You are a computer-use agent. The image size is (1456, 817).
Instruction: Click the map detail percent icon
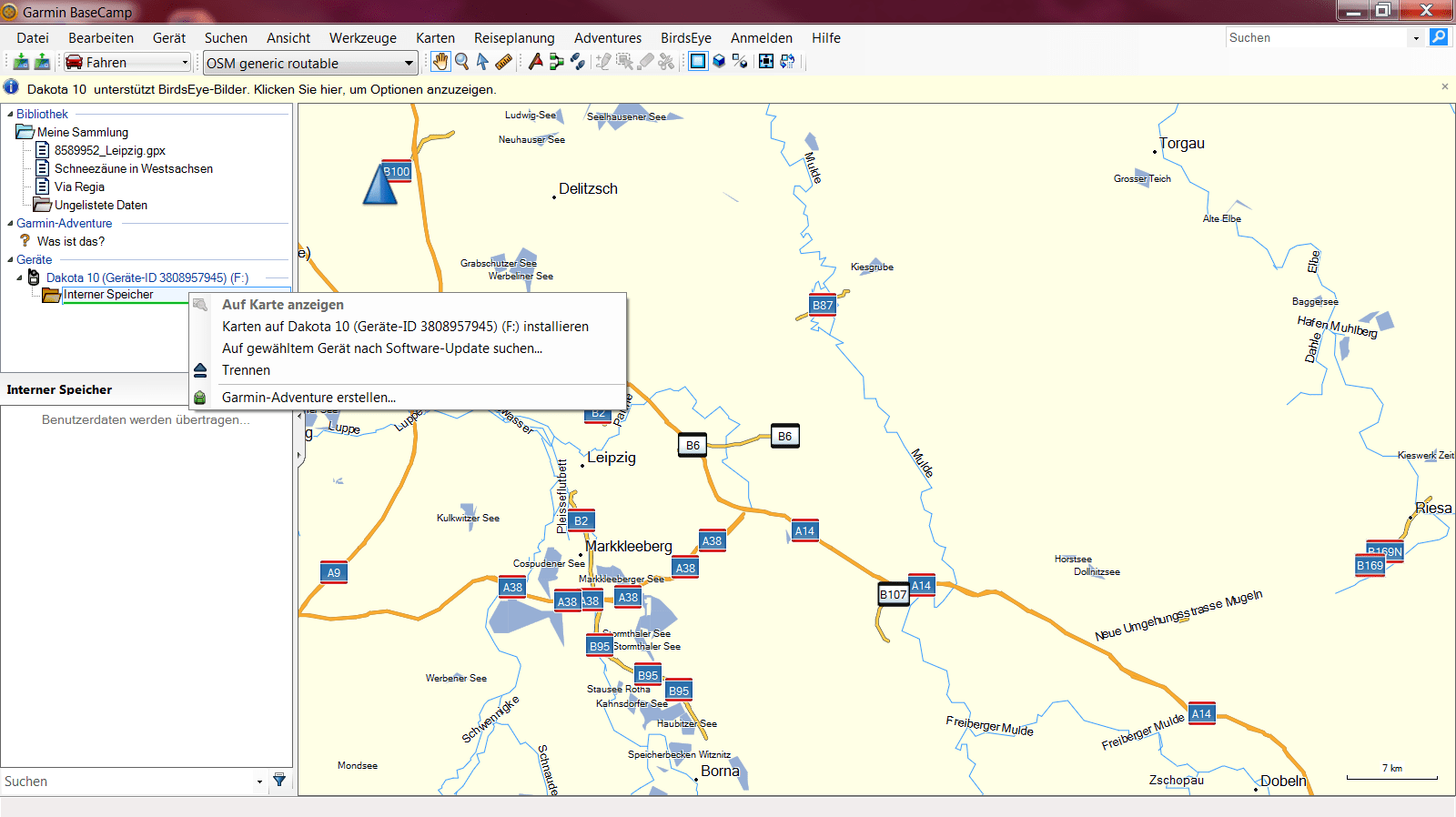coord(740,62)
